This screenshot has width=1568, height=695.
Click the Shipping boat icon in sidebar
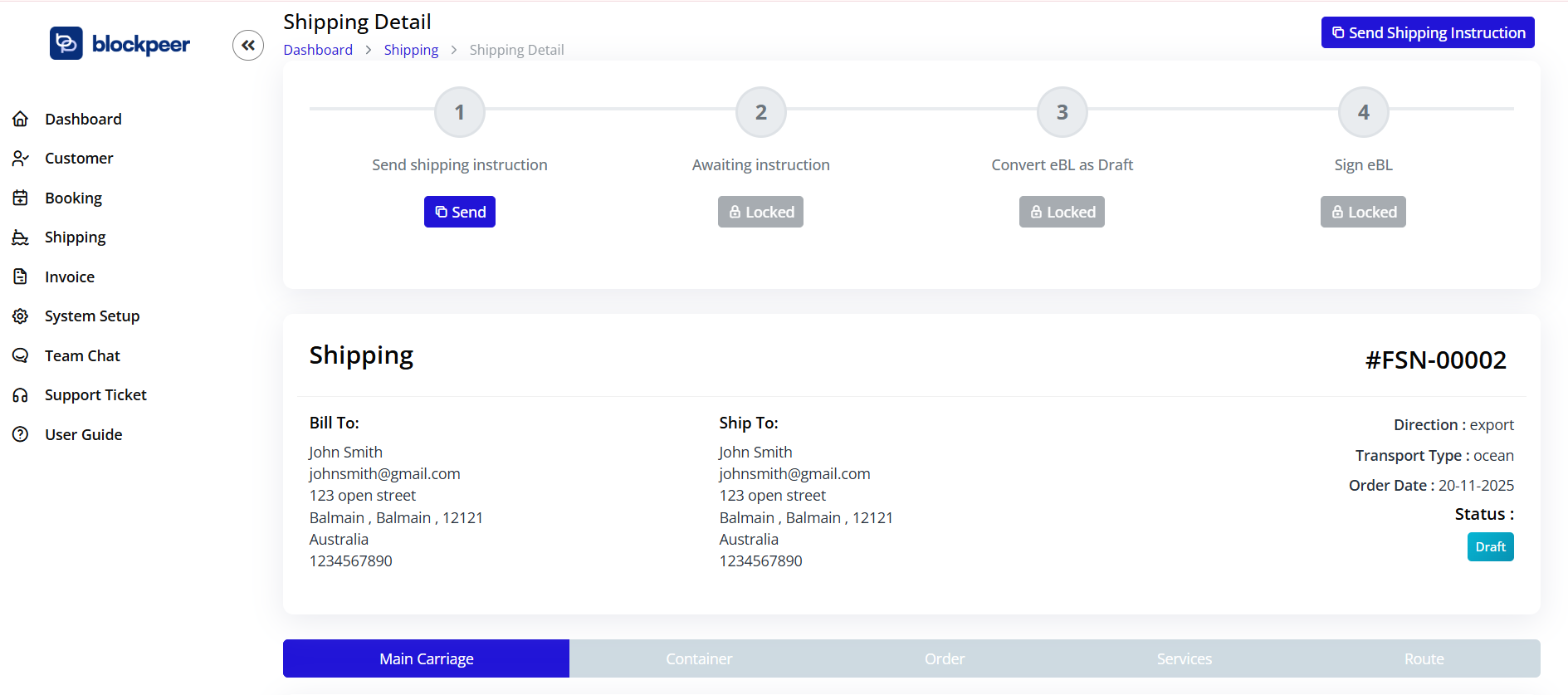coord(21,237)
